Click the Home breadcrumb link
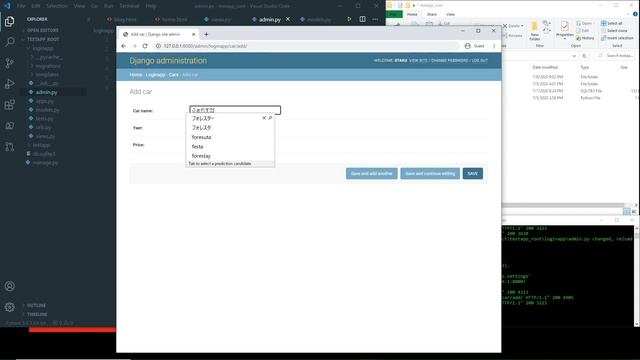 (136, 75)
